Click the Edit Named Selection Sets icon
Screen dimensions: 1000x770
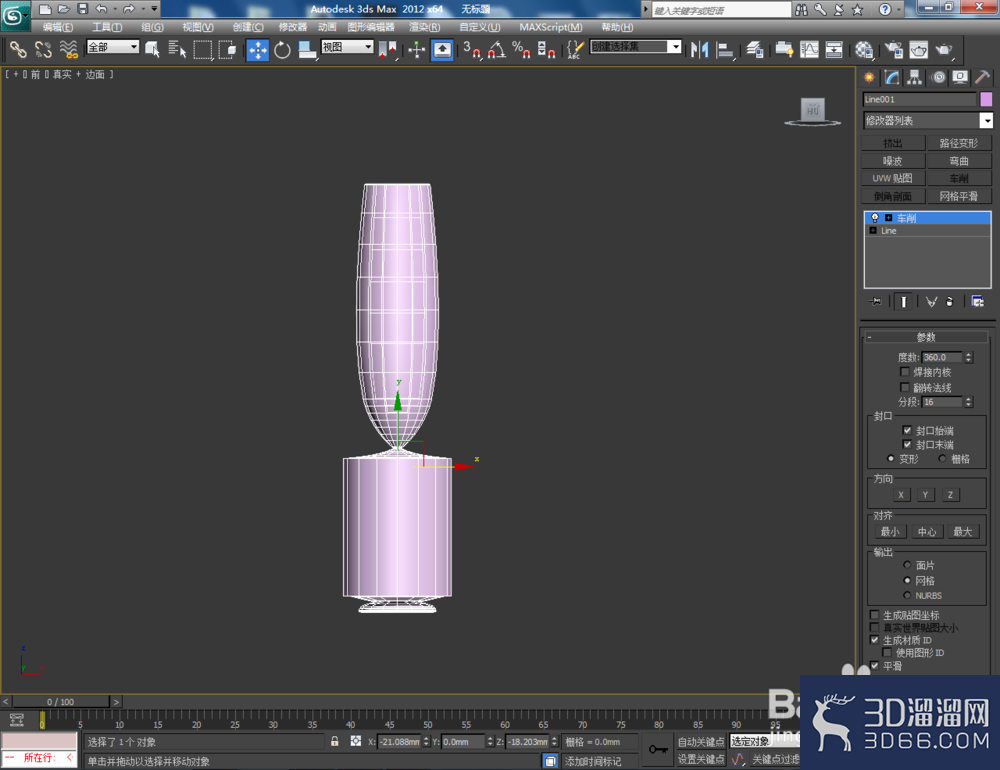[x=575, y=49]
